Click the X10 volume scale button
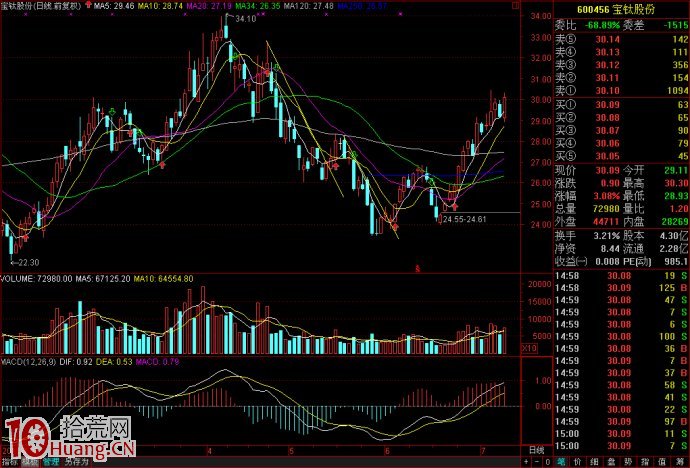This screenshot has height=468, width=690. [529, 348]
